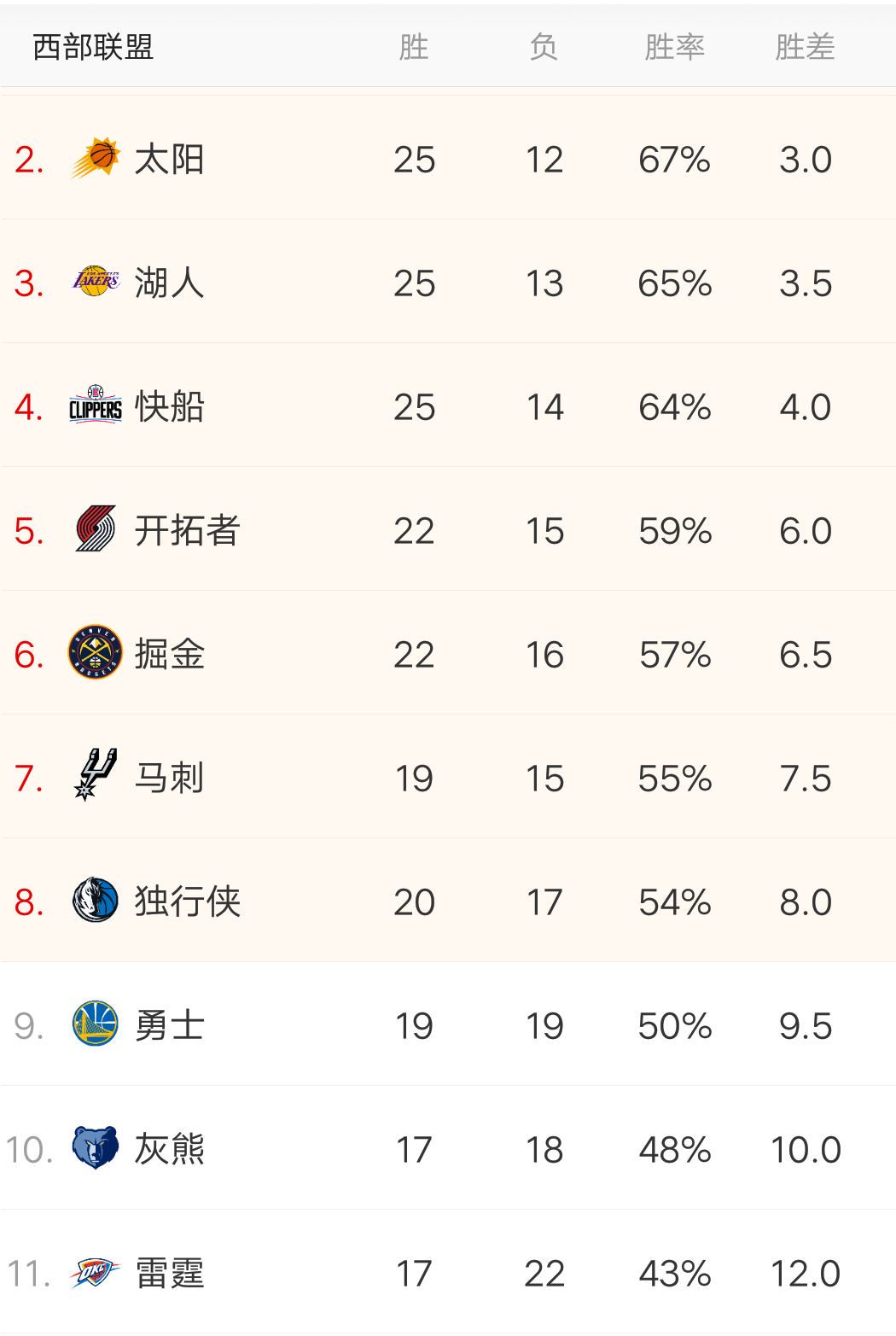This screenshot has width=896, height=1336.
Task: Click the Suns team logo
Action: tap(96, 159)
